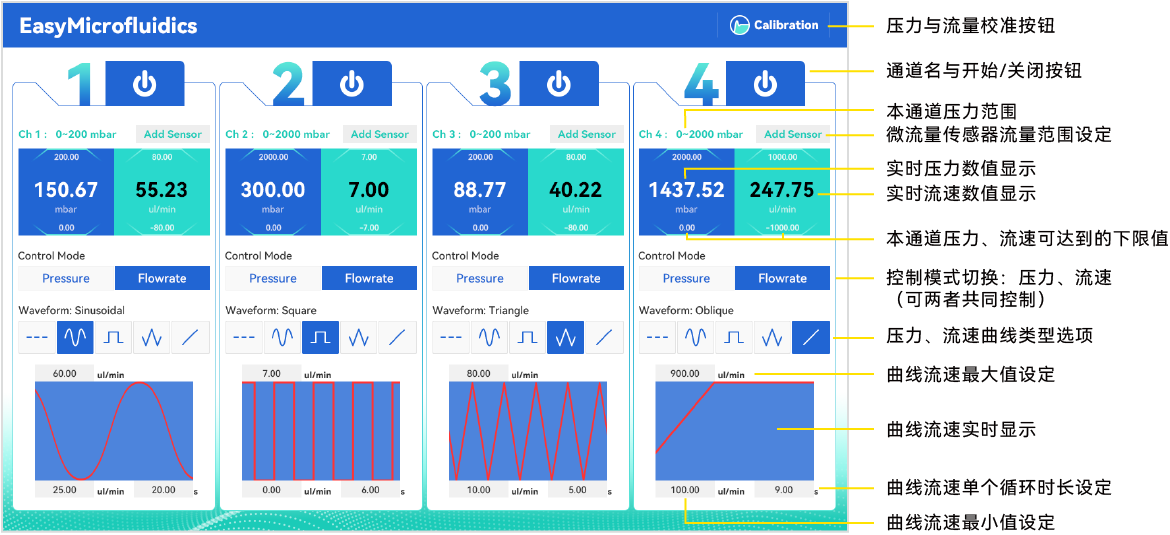Screen dimensions: 1170x535
Task: Click channel 4 min flowrate field 100.00
Action: click(685, 490)
